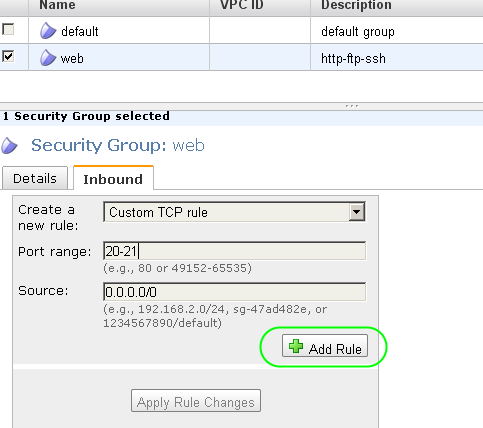
Task: Click the green plus icon on Add Rule
Action: (296, 346)
